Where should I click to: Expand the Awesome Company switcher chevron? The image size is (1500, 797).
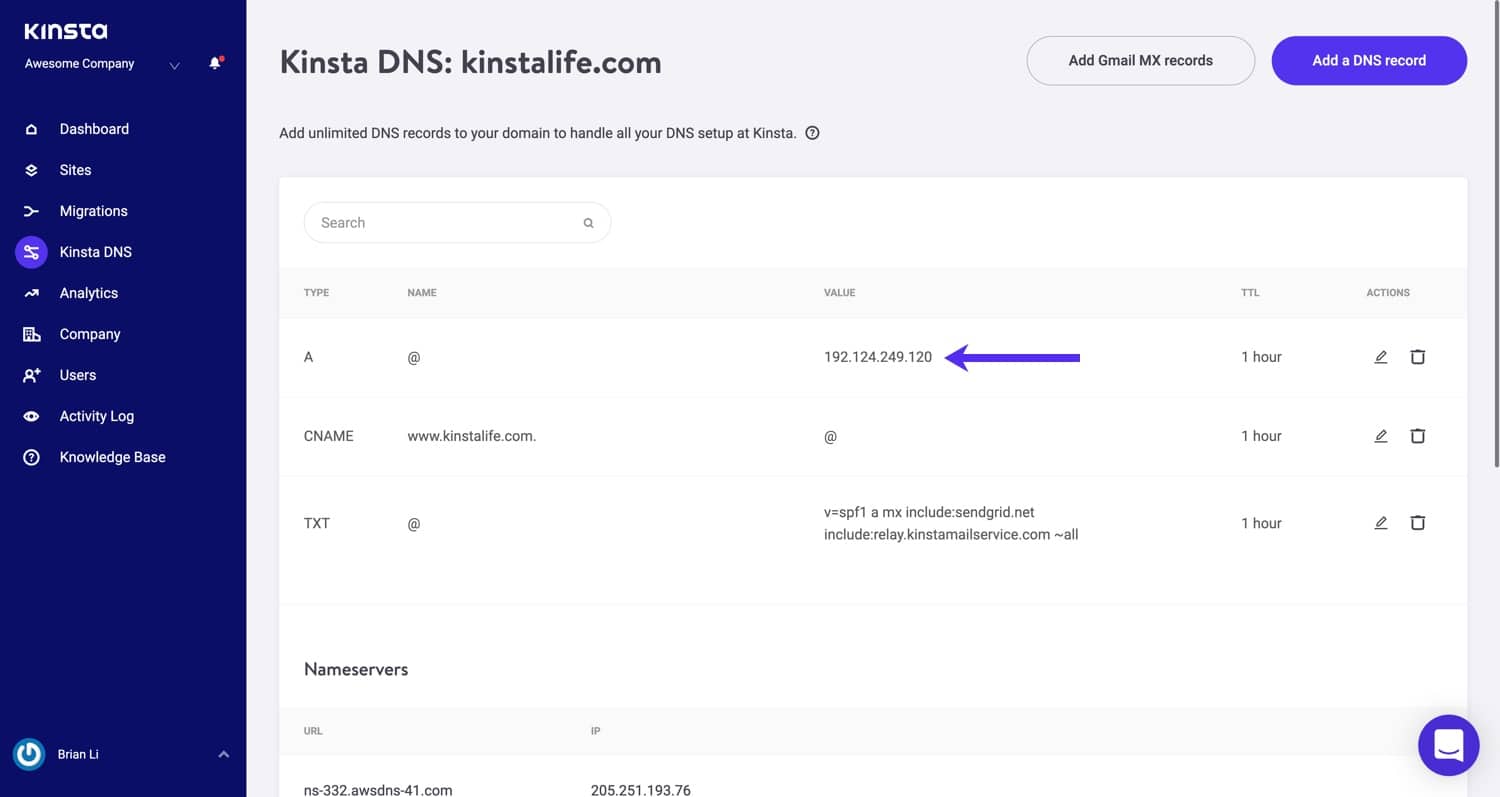[x=175, y=66]
